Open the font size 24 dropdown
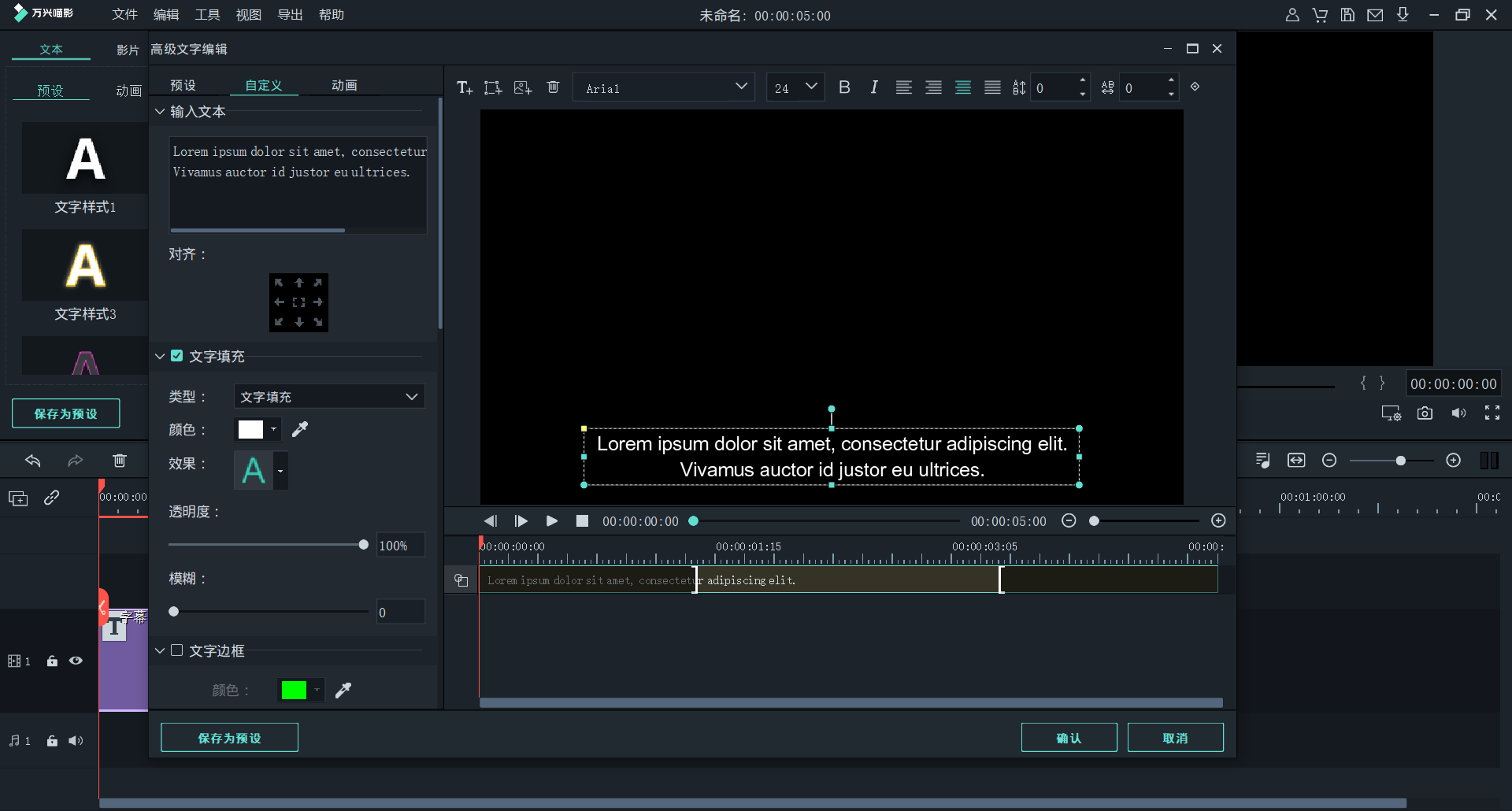The height and width of the screenshot is (811, 1512). 795,87
